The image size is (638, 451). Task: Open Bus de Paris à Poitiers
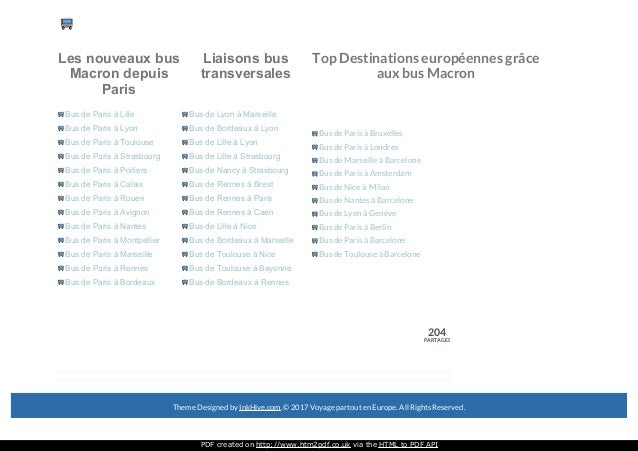[x=106, y=170]
